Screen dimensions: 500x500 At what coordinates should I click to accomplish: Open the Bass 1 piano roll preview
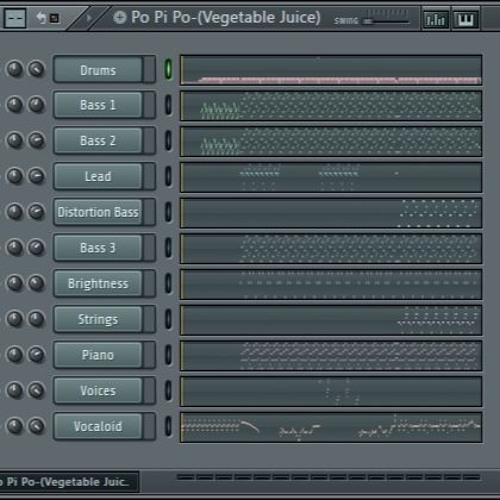pos(331,105)
